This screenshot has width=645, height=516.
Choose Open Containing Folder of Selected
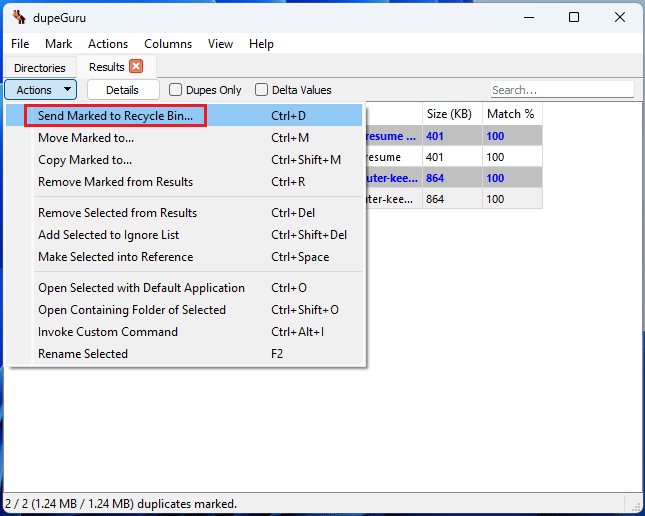point(184,309)
